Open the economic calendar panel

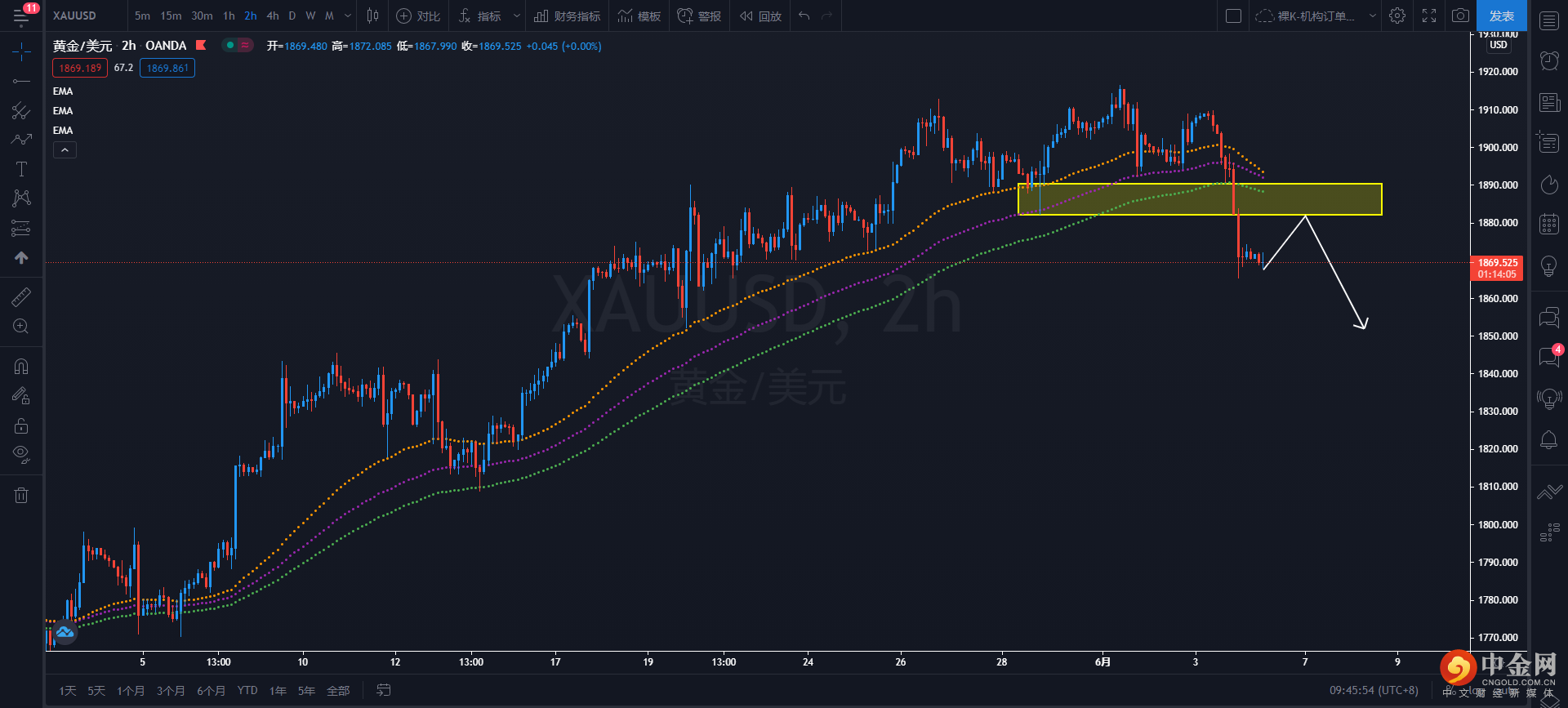click(1549, 224)
